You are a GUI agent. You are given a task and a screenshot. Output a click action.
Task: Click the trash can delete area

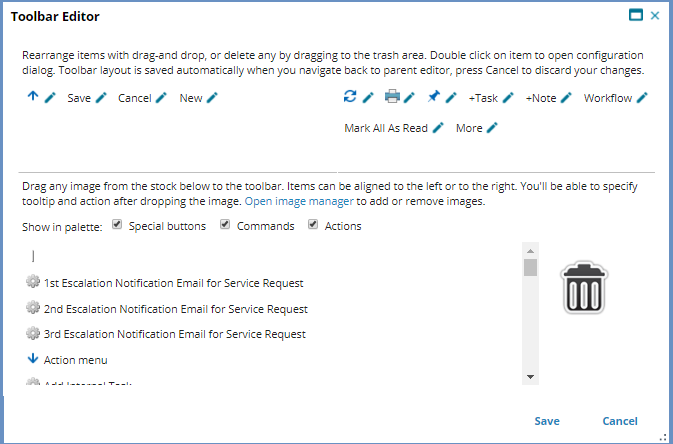tap(584, 289)
